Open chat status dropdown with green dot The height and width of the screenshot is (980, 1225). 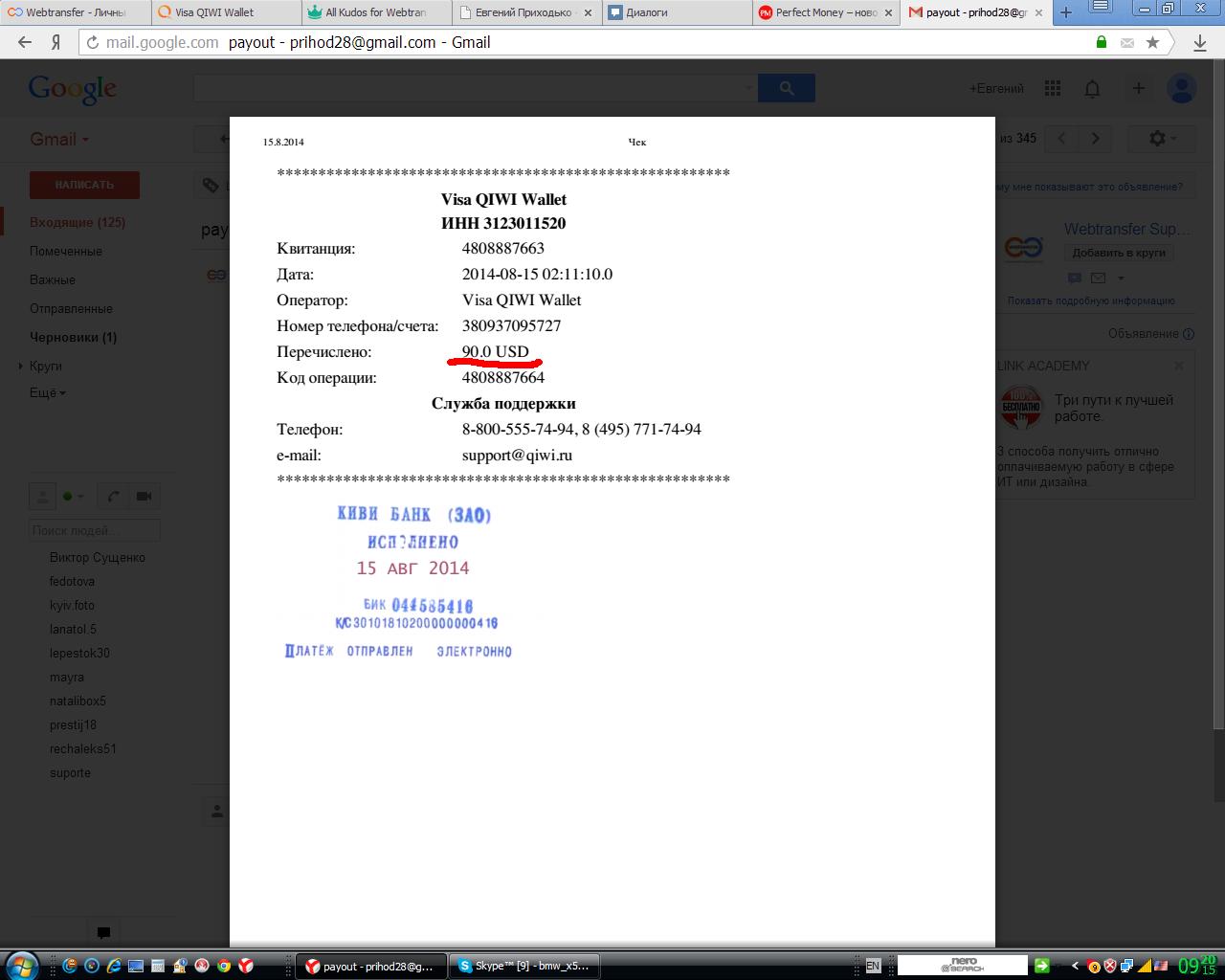(74, 497)
